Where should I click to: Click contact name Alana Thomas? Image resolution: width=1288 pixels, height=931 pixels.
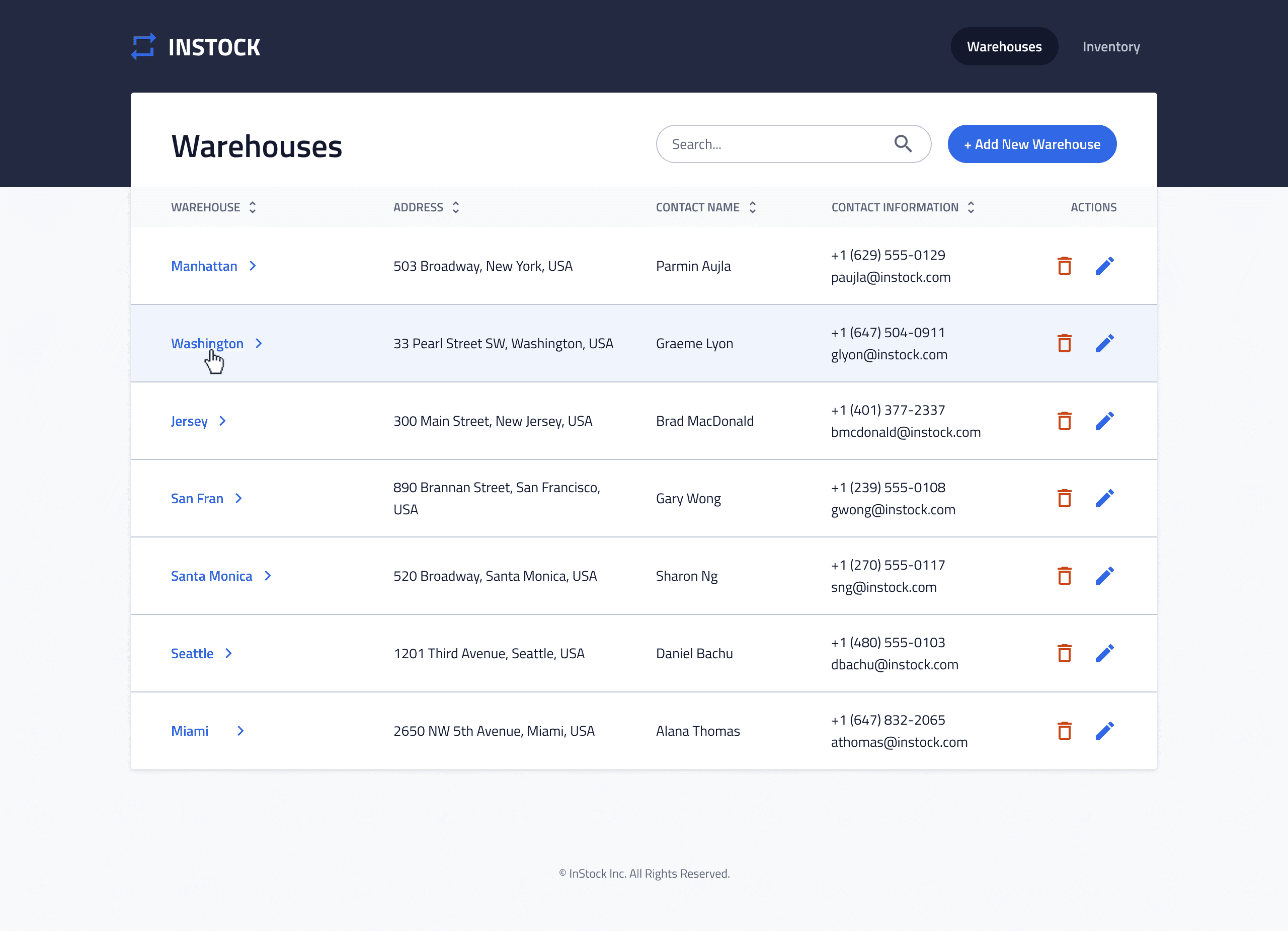tap(697, 731)
